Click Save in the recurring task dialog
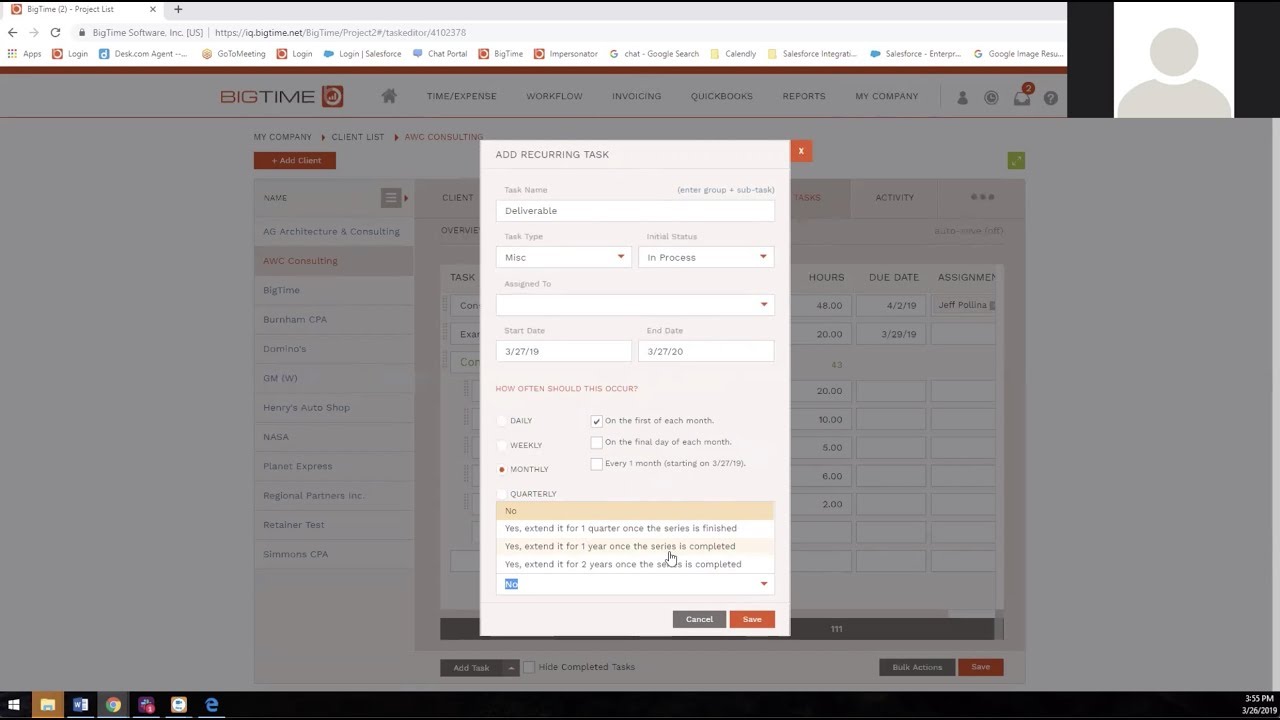Image resolution: width=1280 pixels, height=720 pixels. (752, 619)
